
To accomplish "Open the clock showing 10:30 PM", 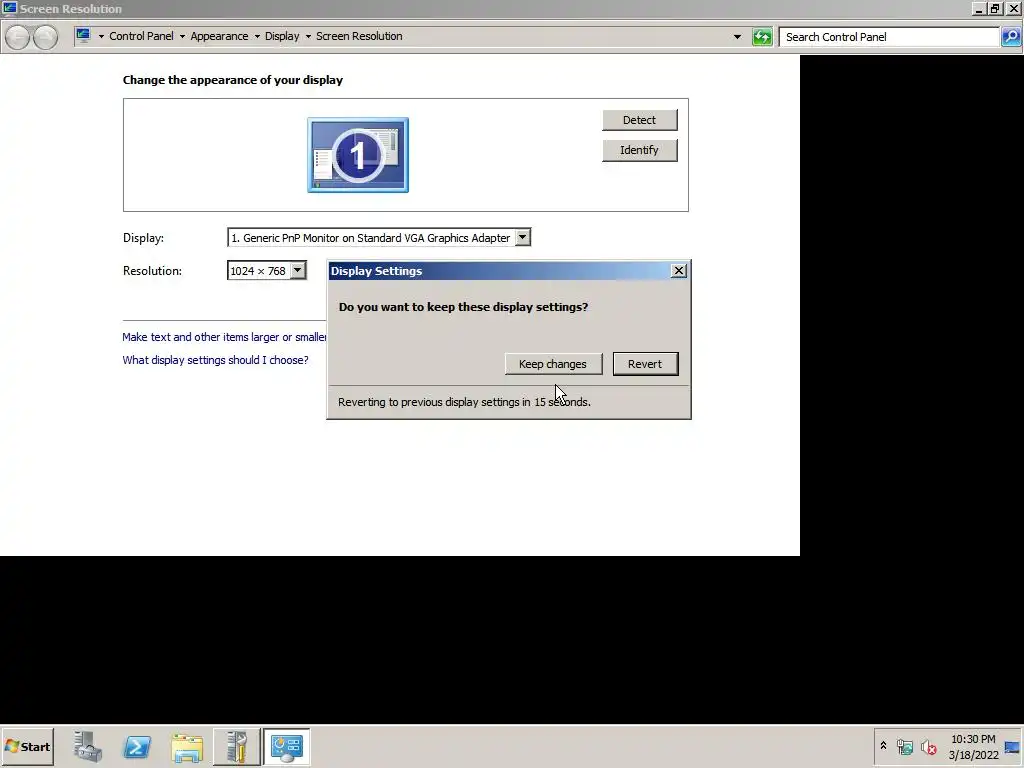I will point(973,746).
